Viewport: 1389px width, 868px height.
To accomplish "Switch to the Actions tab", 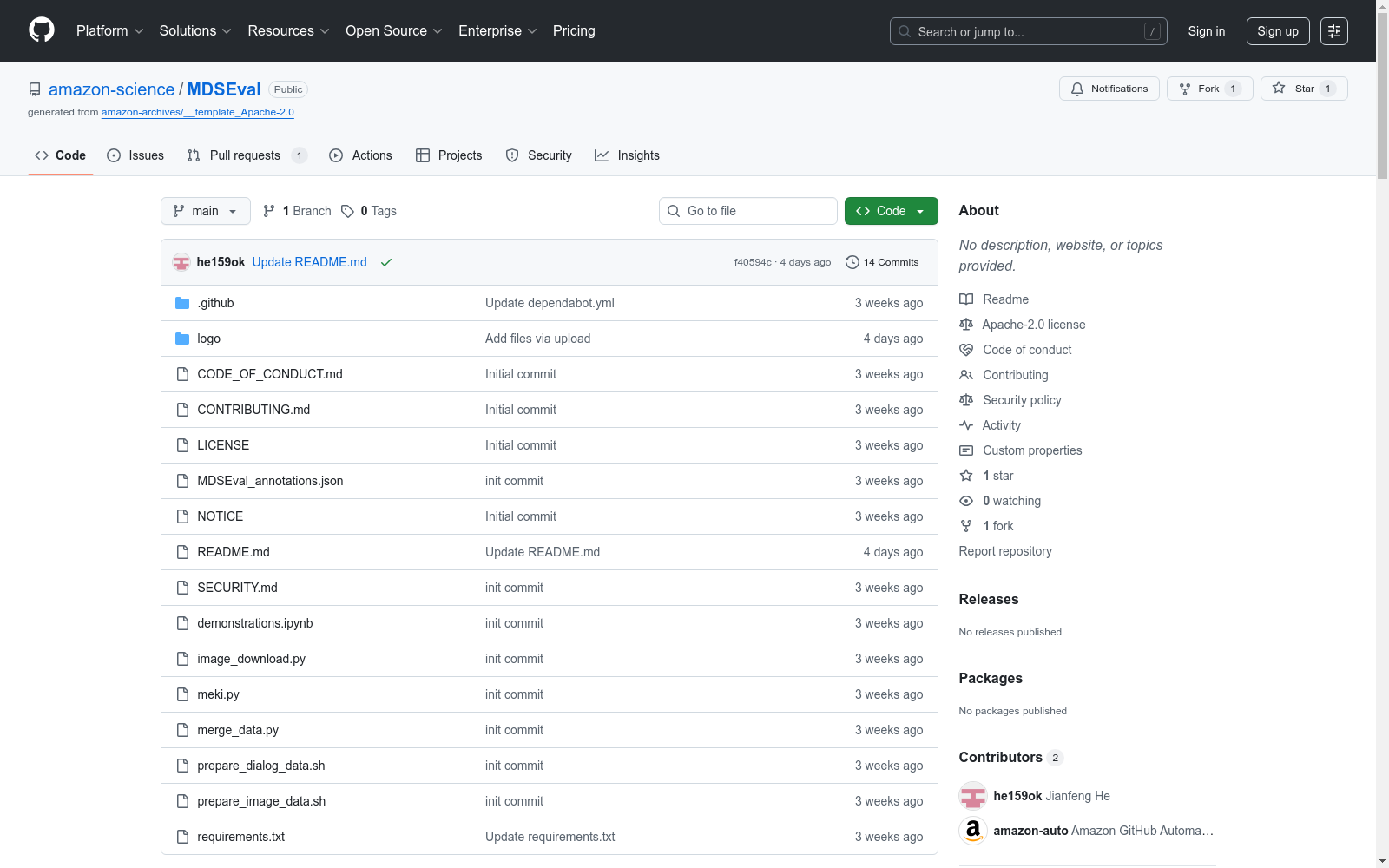I will point(360,155).
